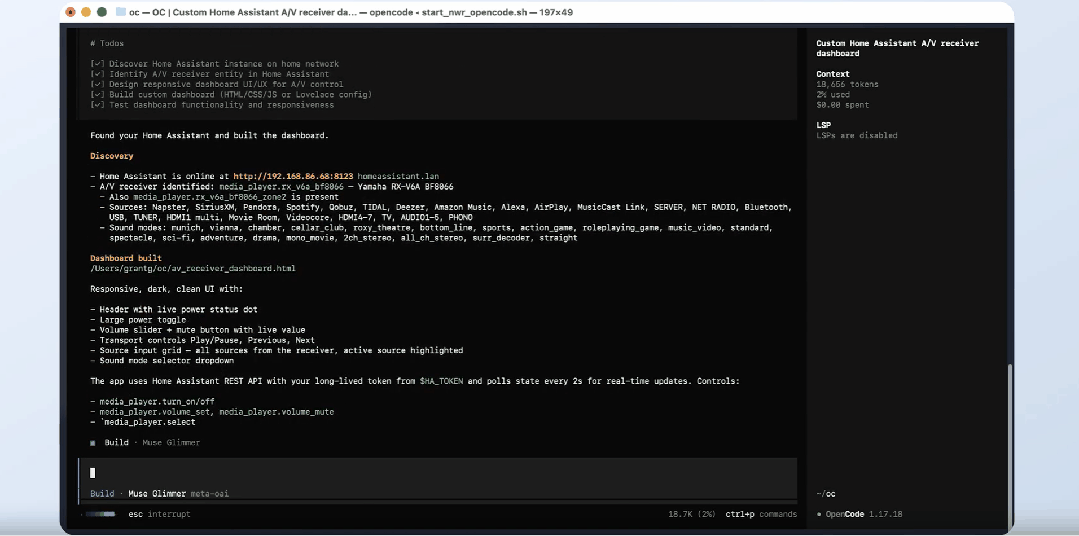
Task: Click the '18.7K (2%)' token usage indicator
Action: click(x=692, y=514)
